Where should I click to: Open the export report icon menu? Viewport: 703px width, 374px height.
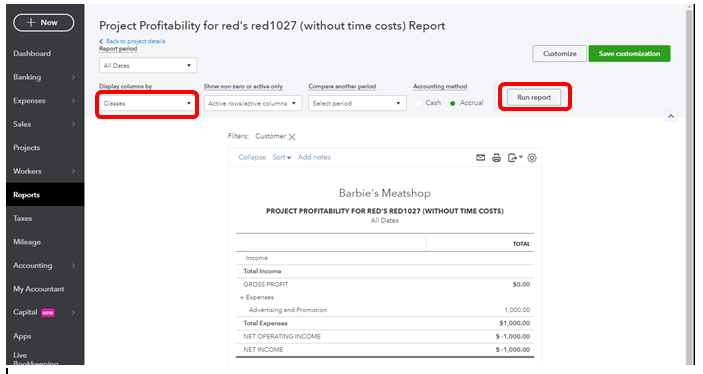point(515,158)
